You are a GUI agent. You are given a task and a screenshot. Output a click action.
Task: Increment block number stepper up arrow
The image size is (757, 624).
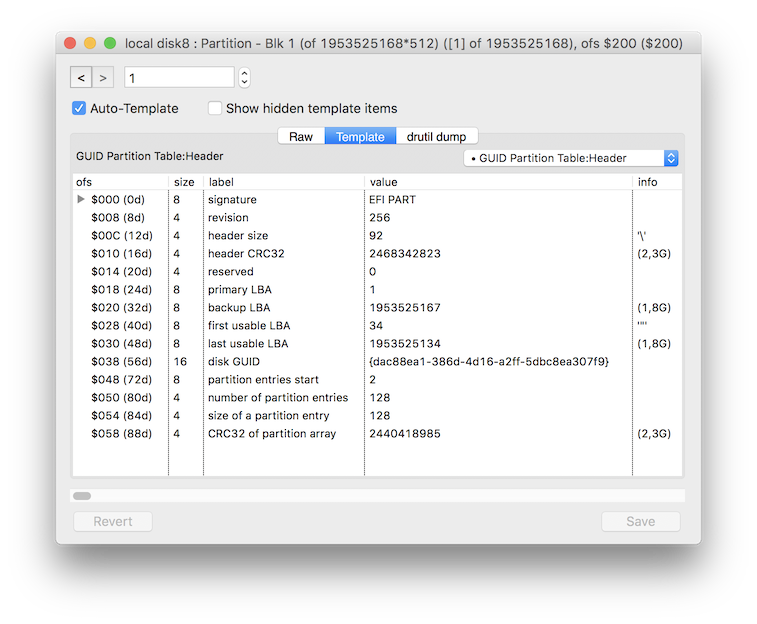coord(244,73)
